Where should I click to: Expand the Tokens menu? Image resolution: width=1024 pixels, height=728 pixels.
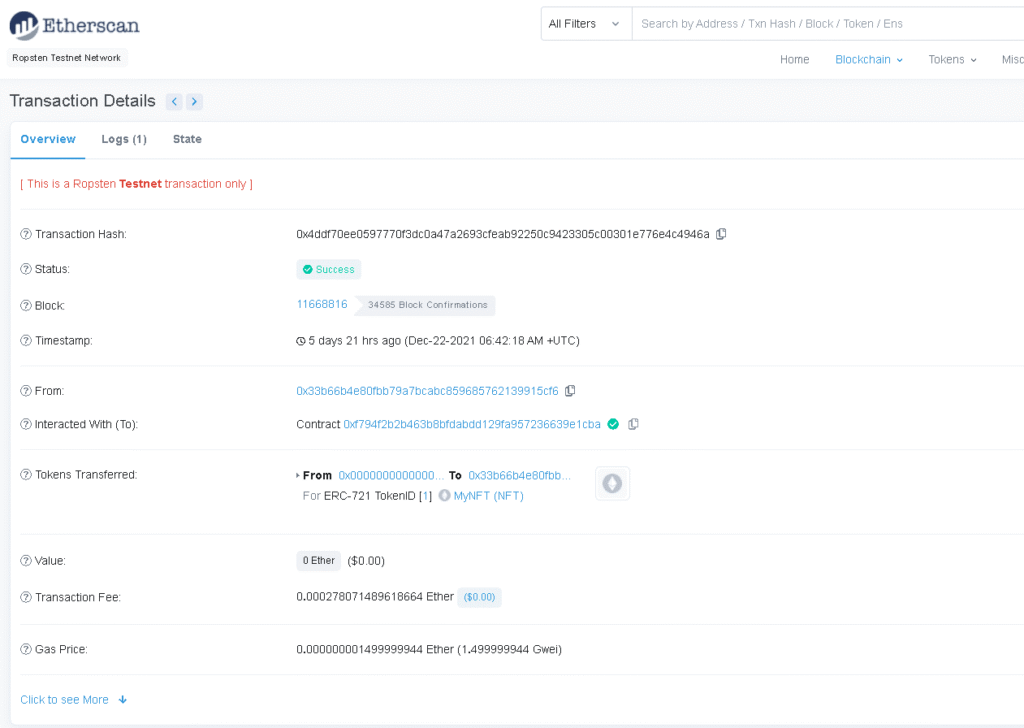[x=952, y=60]
